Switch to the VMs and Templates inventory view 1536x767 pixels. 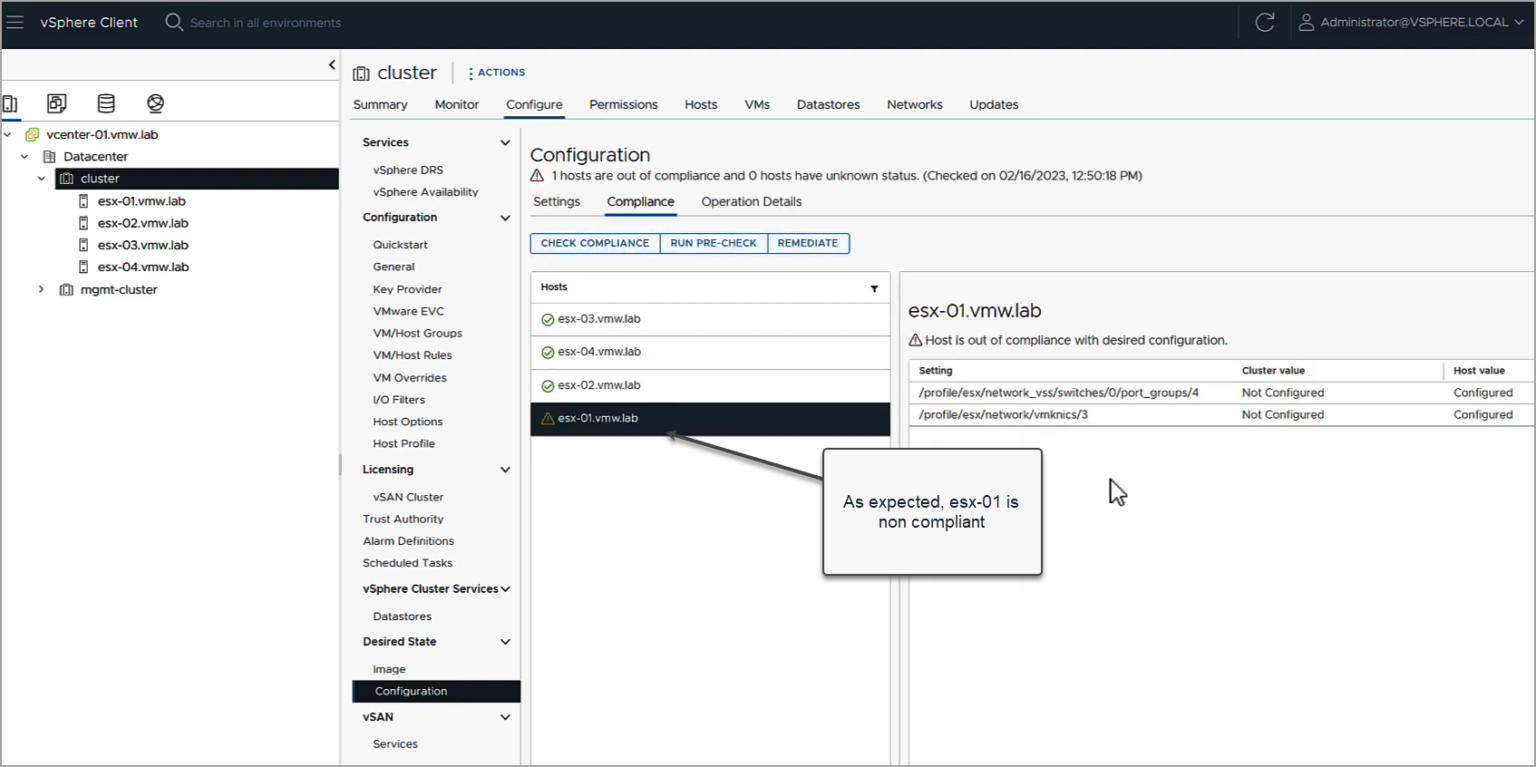56,103
